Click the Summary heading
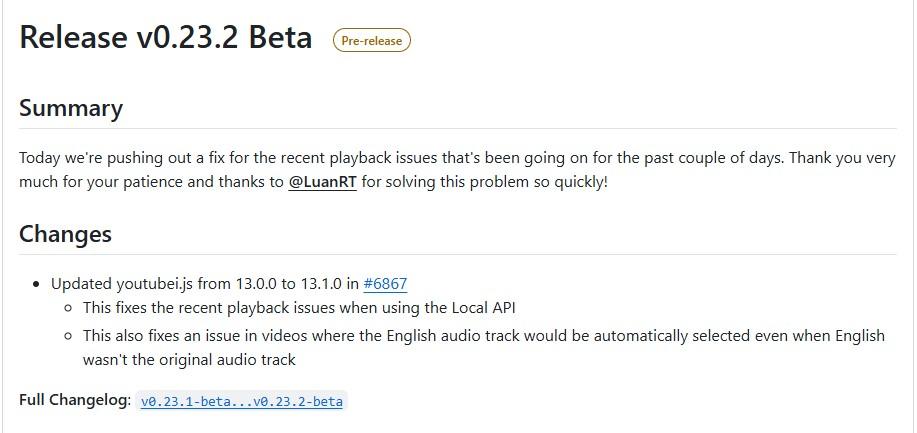 pyautogui.click(x=71, y=108)
